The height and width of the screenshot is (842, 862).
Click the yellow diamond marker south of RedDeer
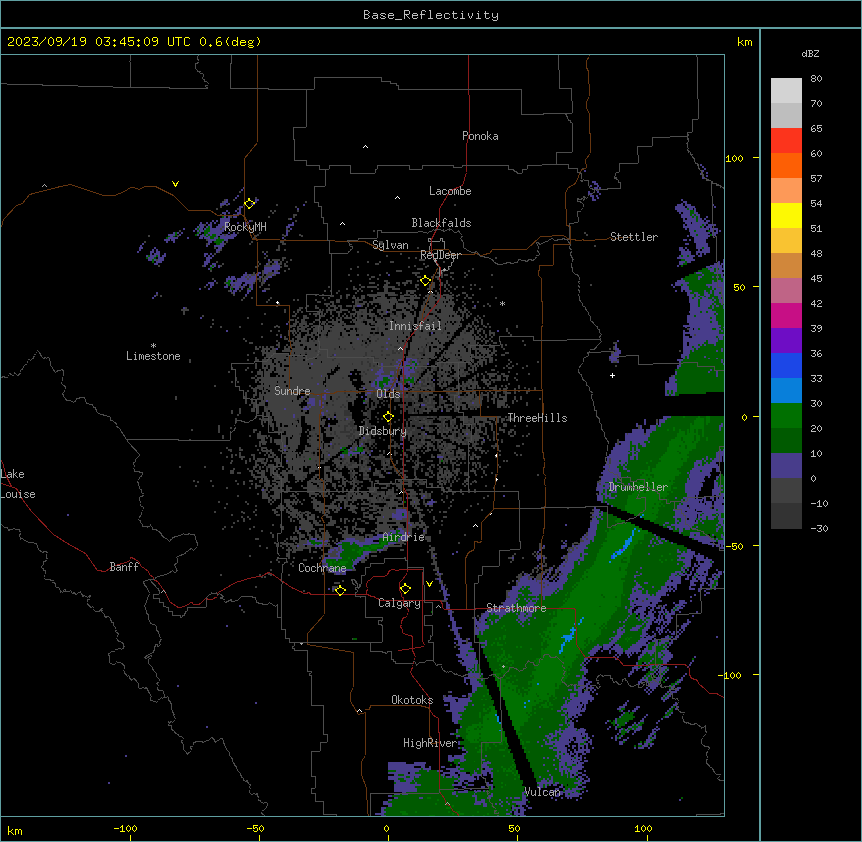pos(426,281)
